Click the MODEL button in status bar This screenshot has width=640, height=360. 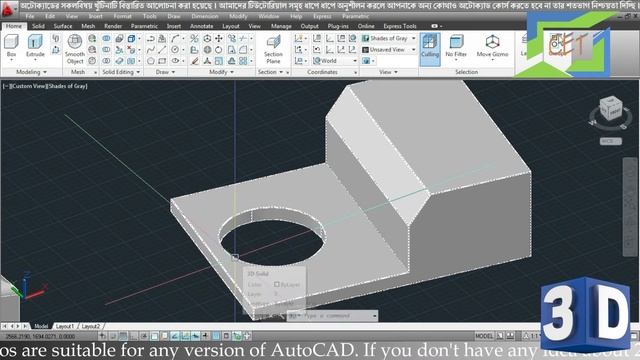click(484, 336)
